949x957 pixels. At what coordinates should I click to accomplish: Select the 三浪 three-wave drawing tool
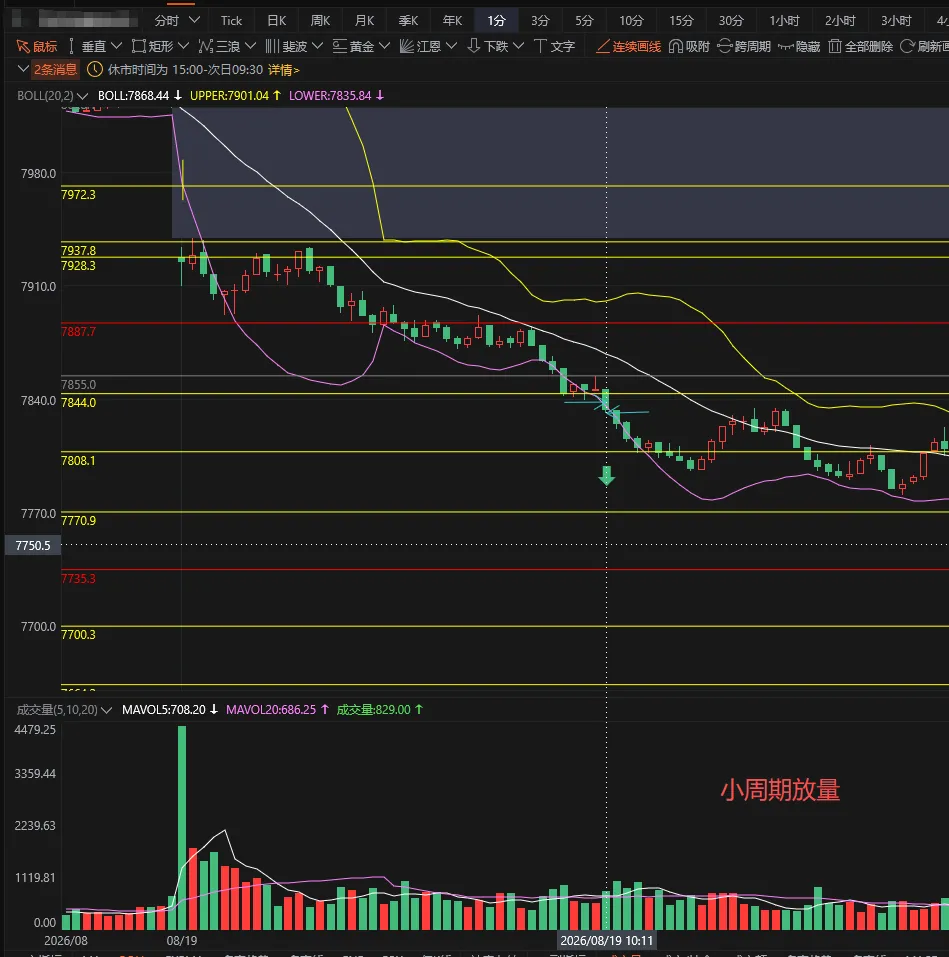pos(220,46)
